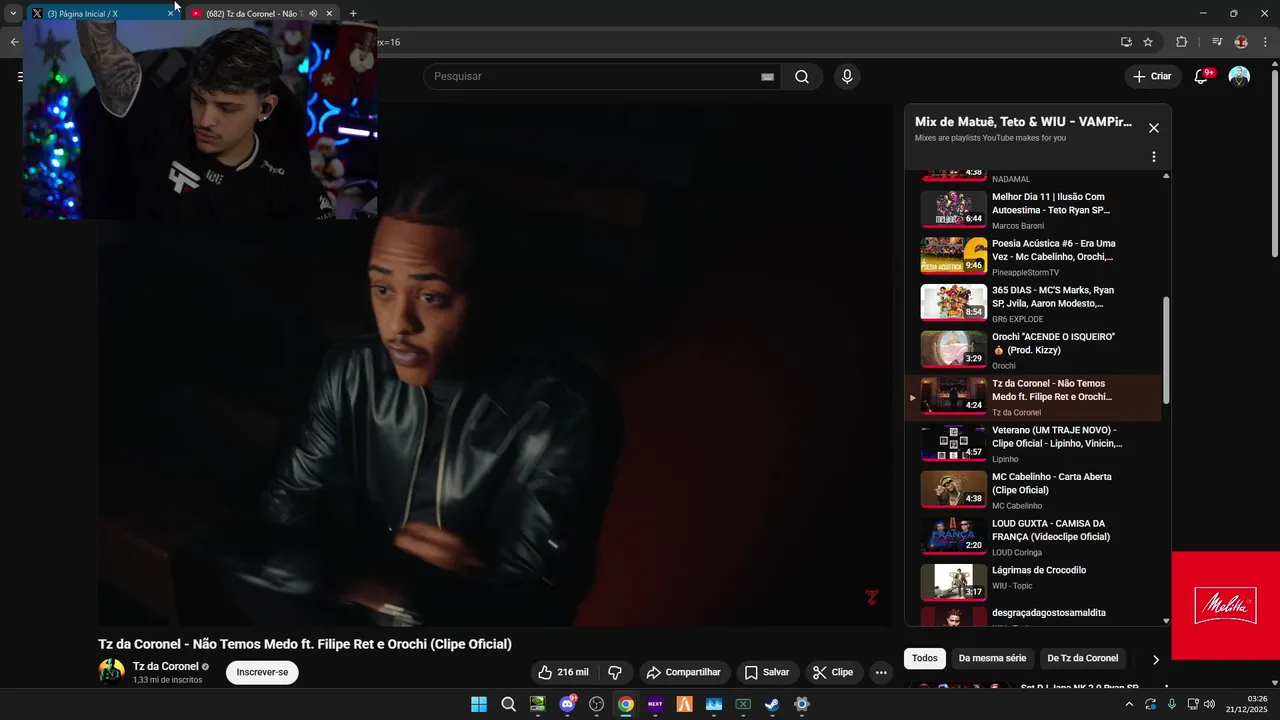Play Veterano (UM TRAJE NOVO) video
Viewport: 1280px width, 720px height.
1034,444
